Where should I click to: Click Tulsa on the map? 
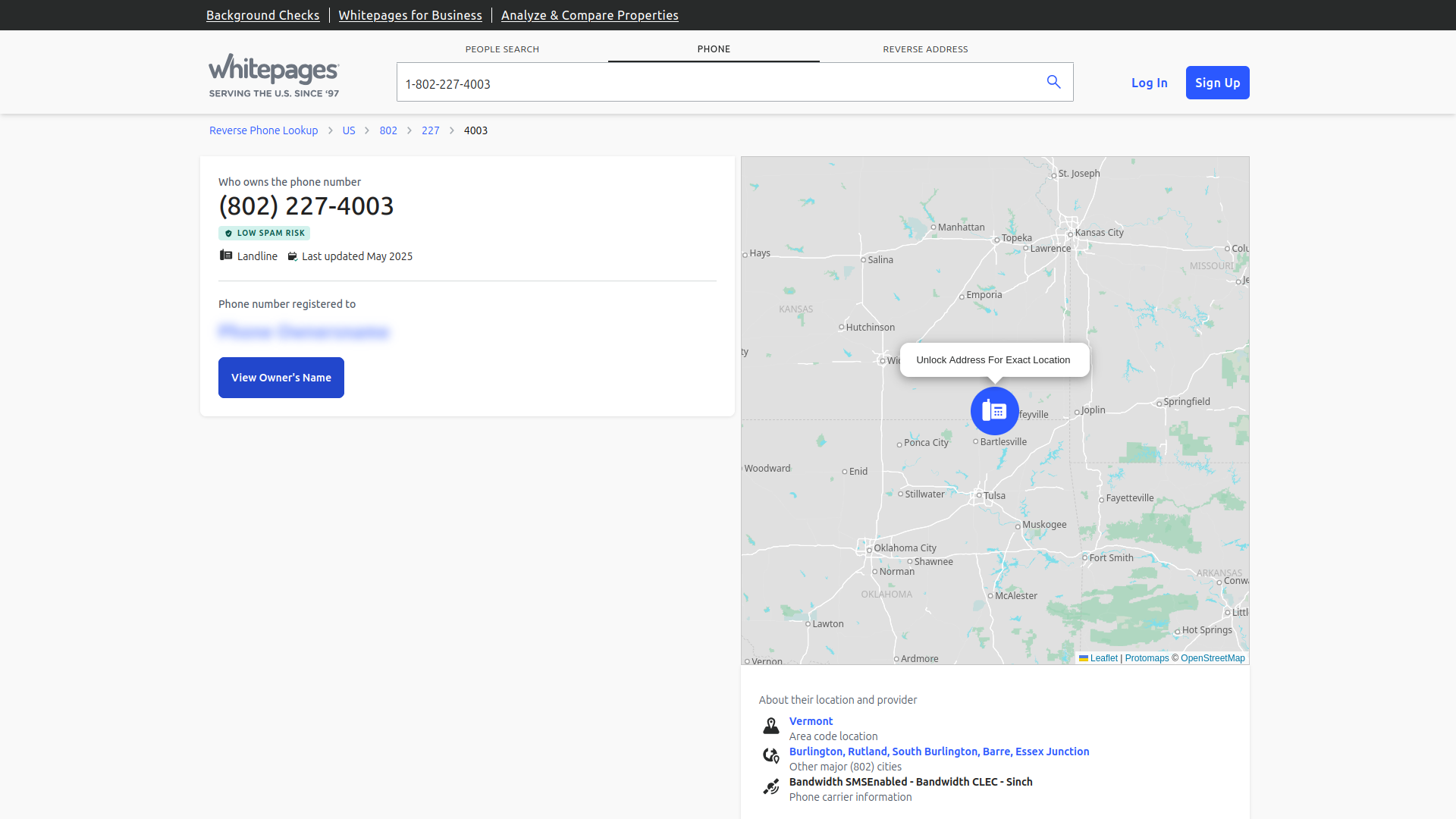[993, 496]
